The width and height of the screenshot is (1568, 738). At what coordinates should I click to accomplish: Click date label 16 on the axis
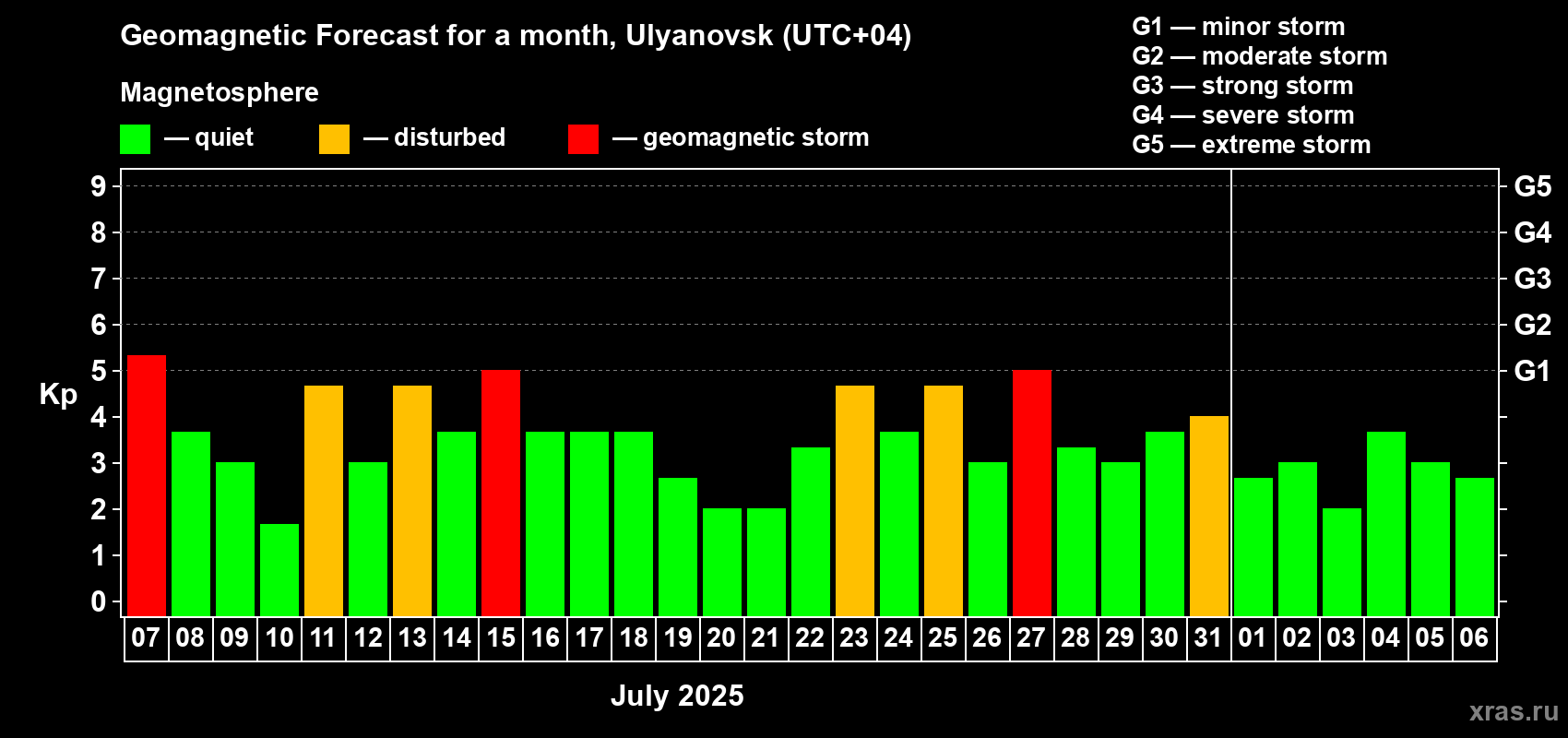point(544,637)
